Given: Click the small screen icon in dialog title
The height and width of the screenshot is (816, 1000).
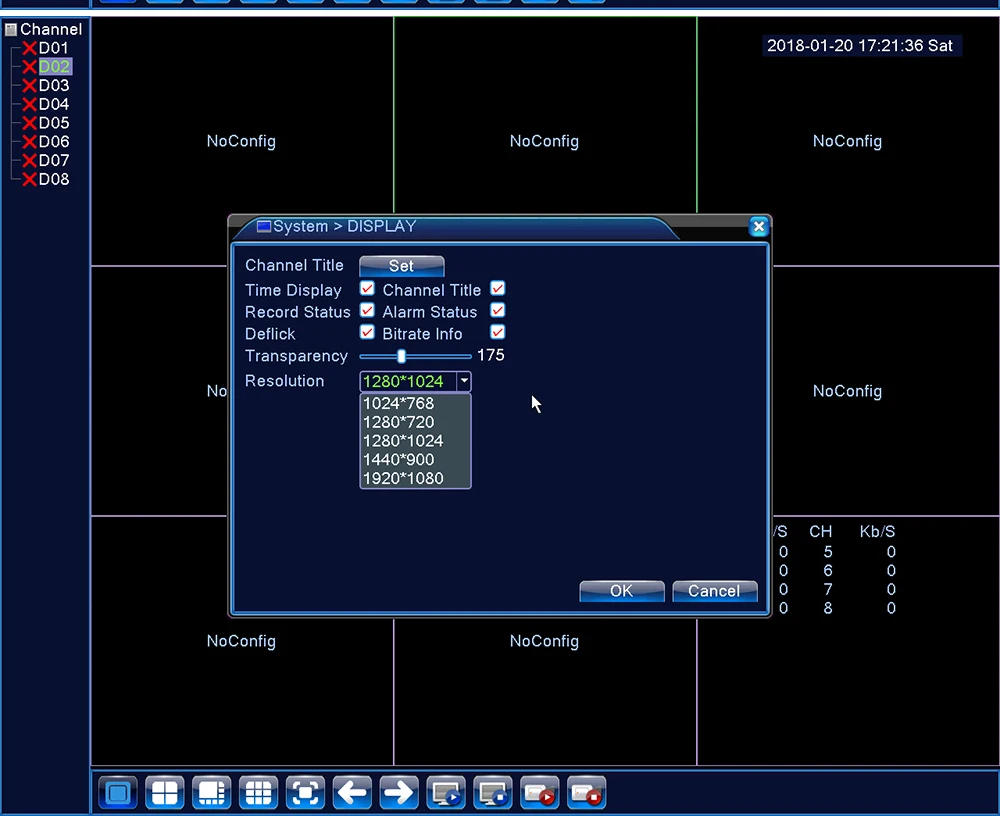Looking at the screenshot, I should [263, 226].
